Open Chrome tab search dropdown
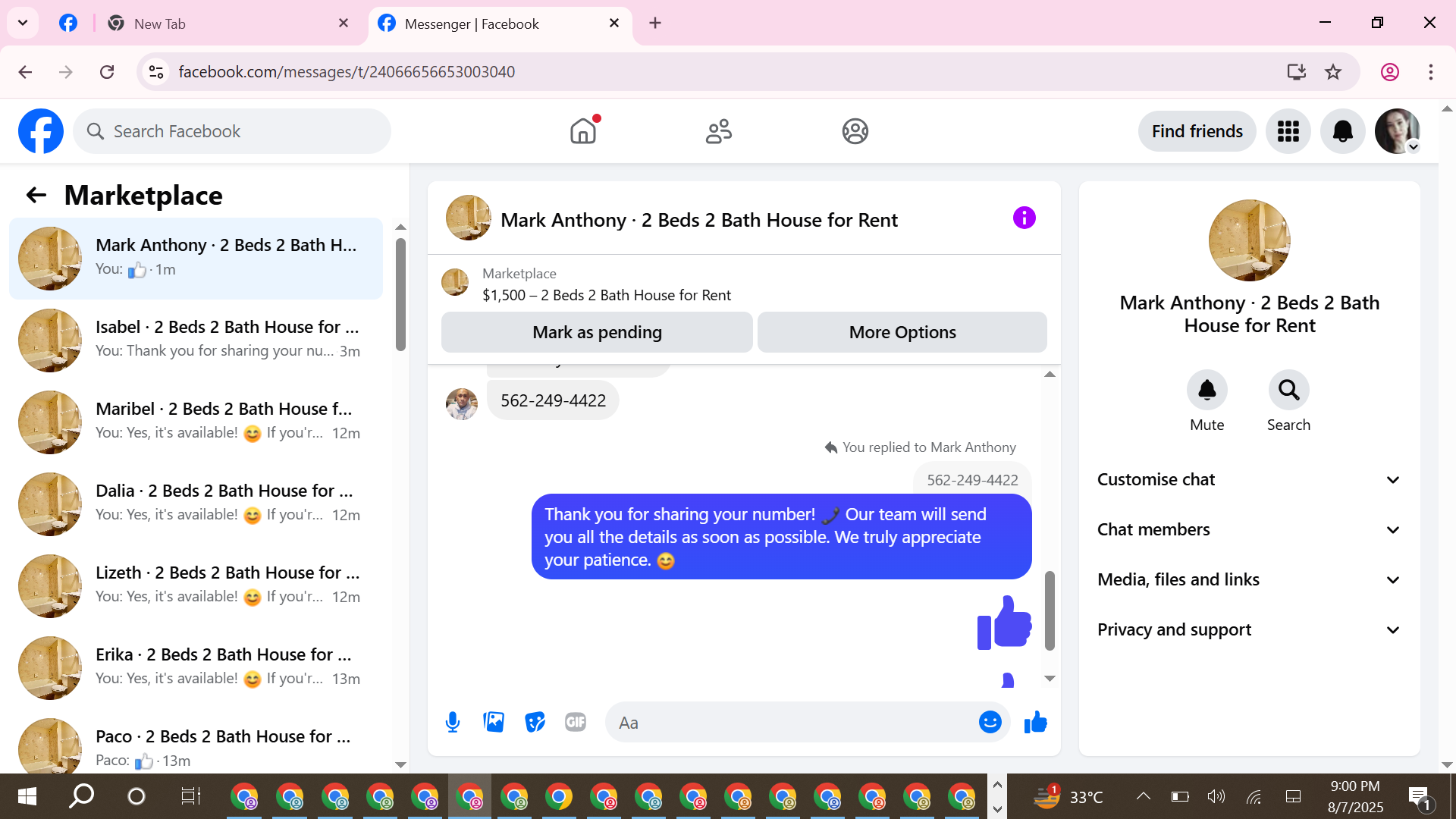This screenshot has width=1456, height=819. [23, 23]
